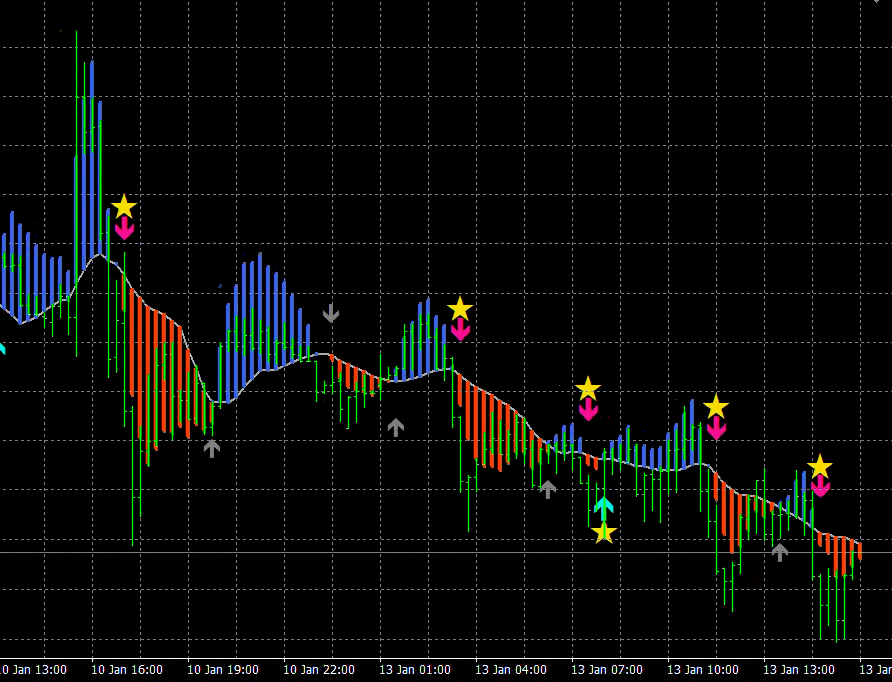
Task: Click the 10 Jan 19:00 time axis label
Action: 223,669
